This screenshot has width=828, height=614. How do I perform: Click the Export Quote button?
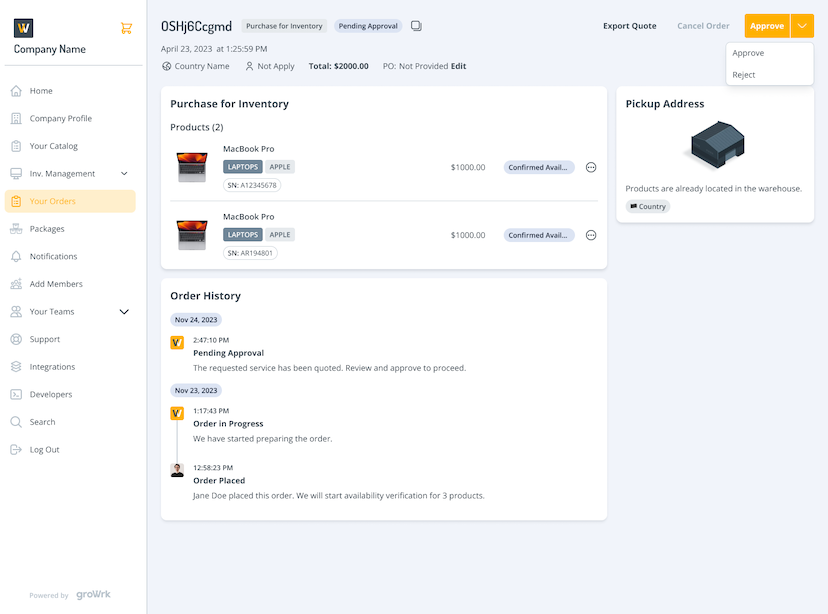[x=629, y=26]
